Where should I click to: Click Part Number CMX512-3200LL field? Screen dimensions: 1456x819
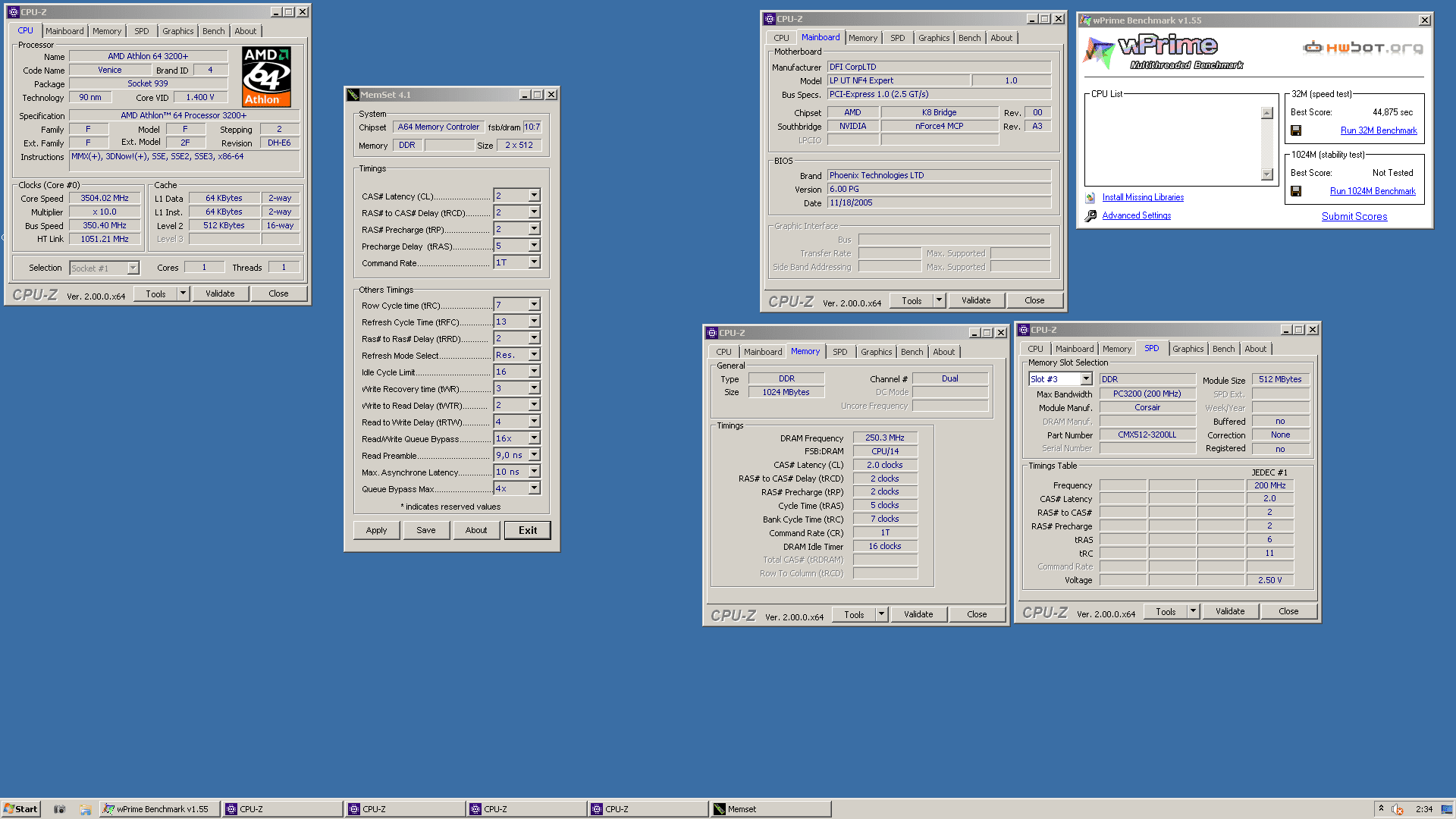[x=1147, y=435]
